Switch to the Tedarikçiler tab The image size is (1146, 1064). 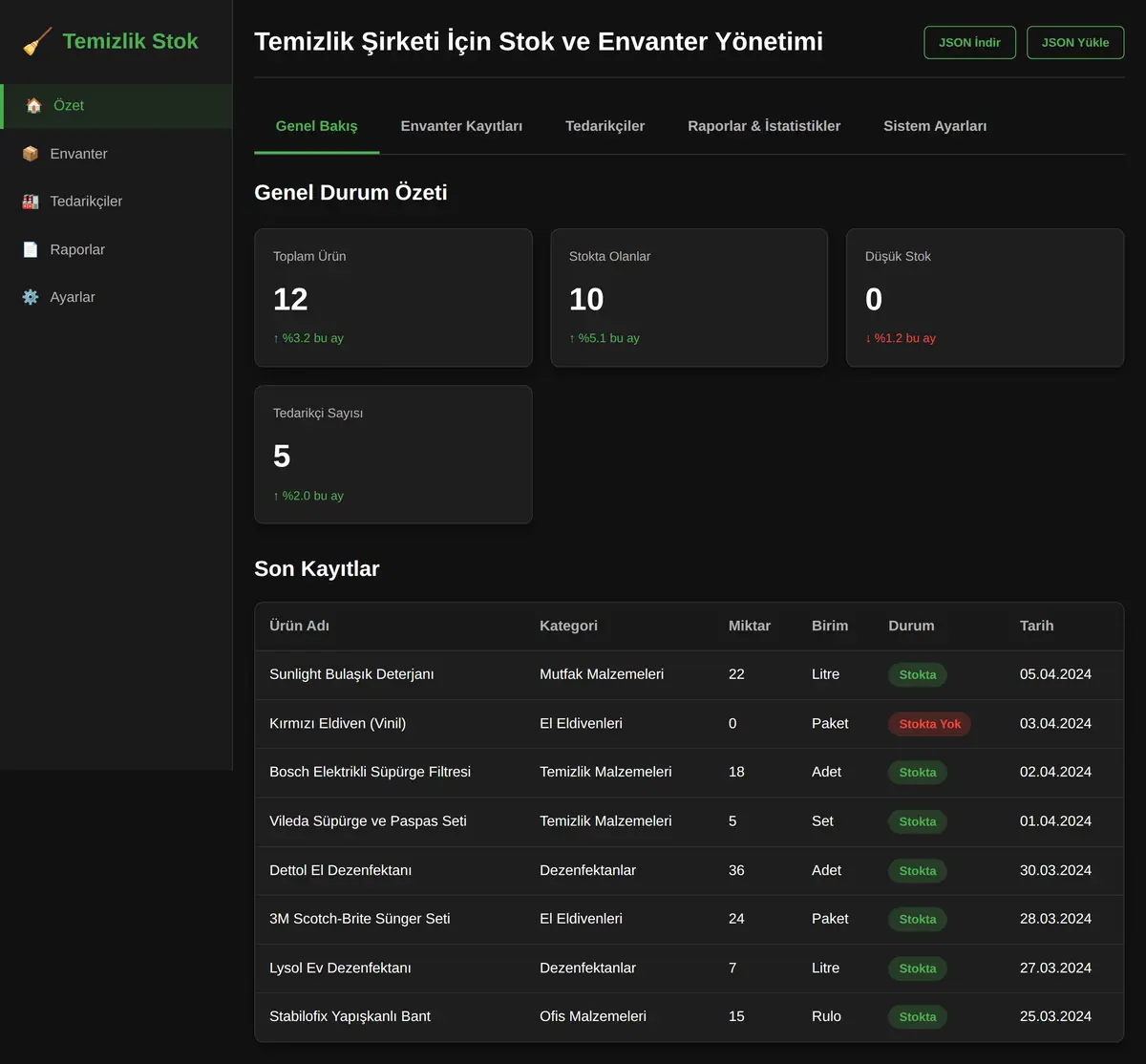coord(605,126)
